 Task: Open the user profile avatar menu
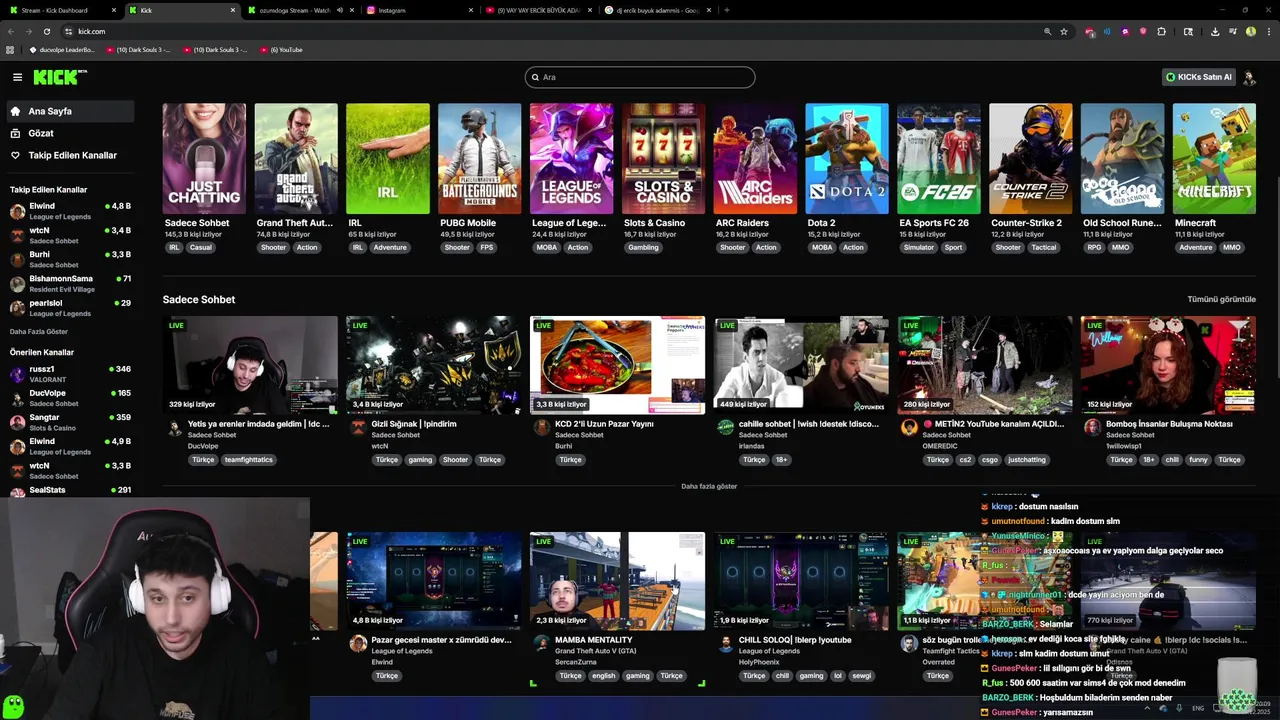pos(1249,77)
